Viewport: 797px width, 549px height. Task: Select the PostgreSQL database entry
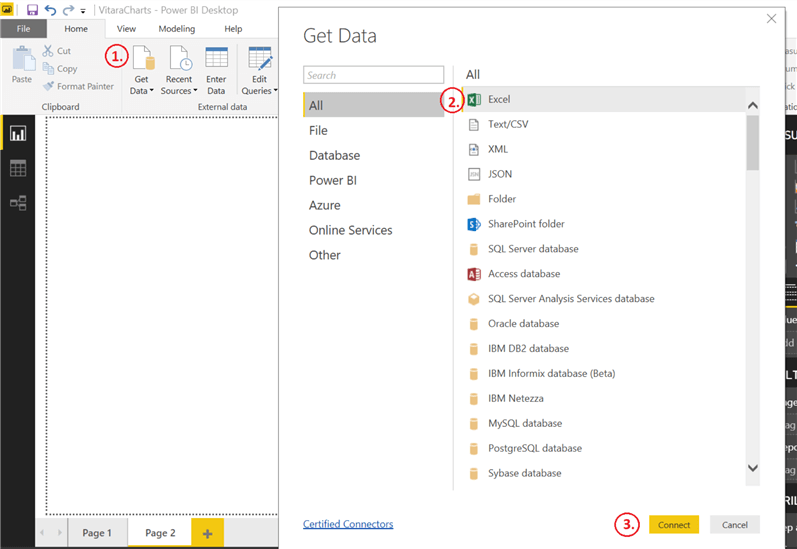tap(604, 448)
